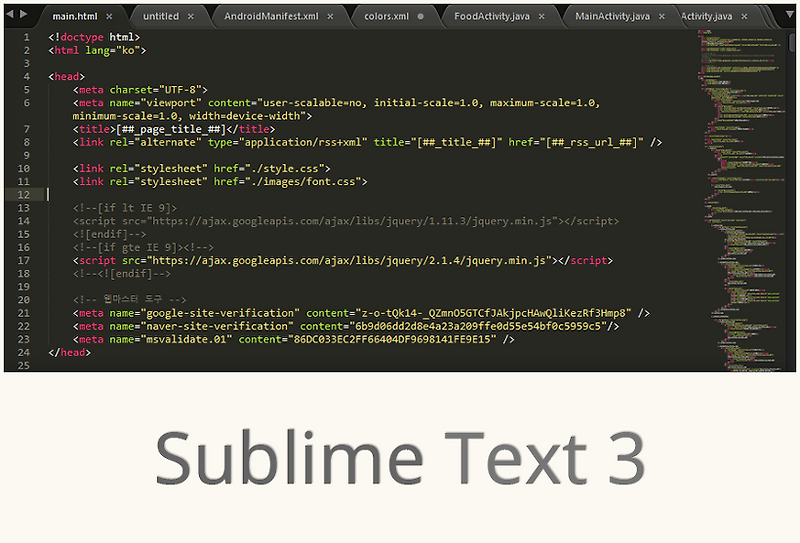Click line number 1 in the gutter

pyautogui.click(x=26, y=37)
